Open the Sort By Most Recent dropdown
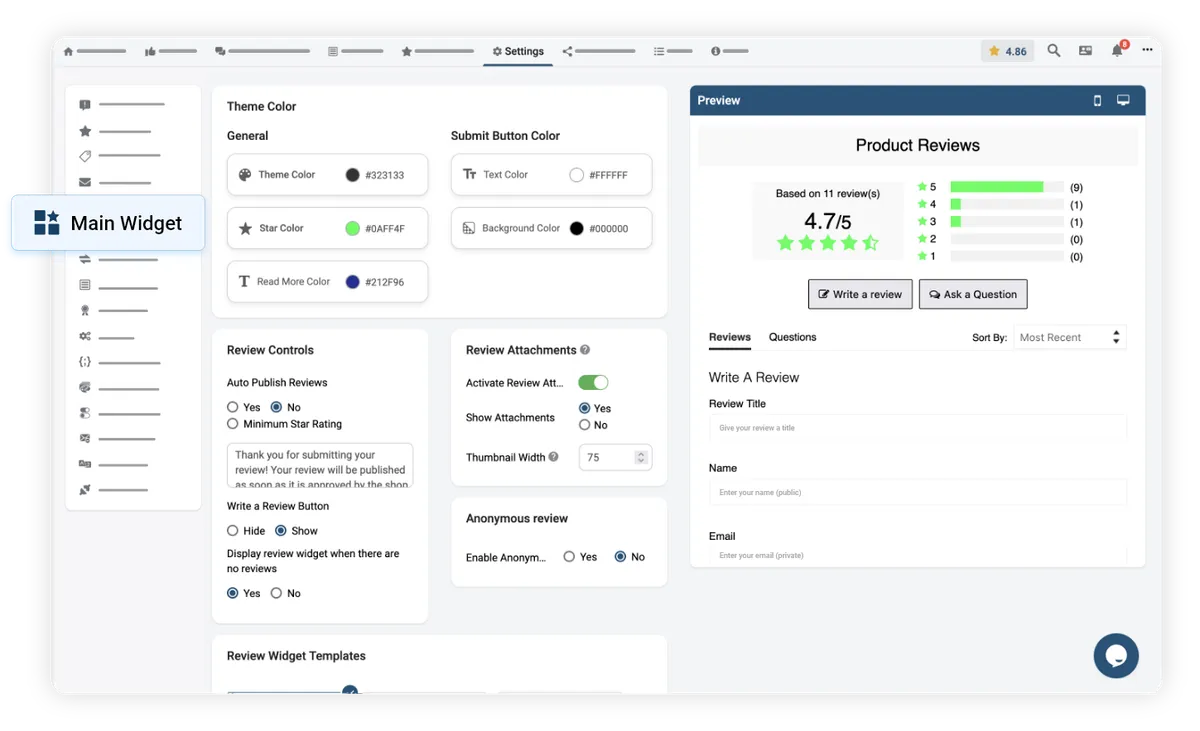Image resolution: width=1200 pixels, height=731 pixels. (x=1069, y=338)
